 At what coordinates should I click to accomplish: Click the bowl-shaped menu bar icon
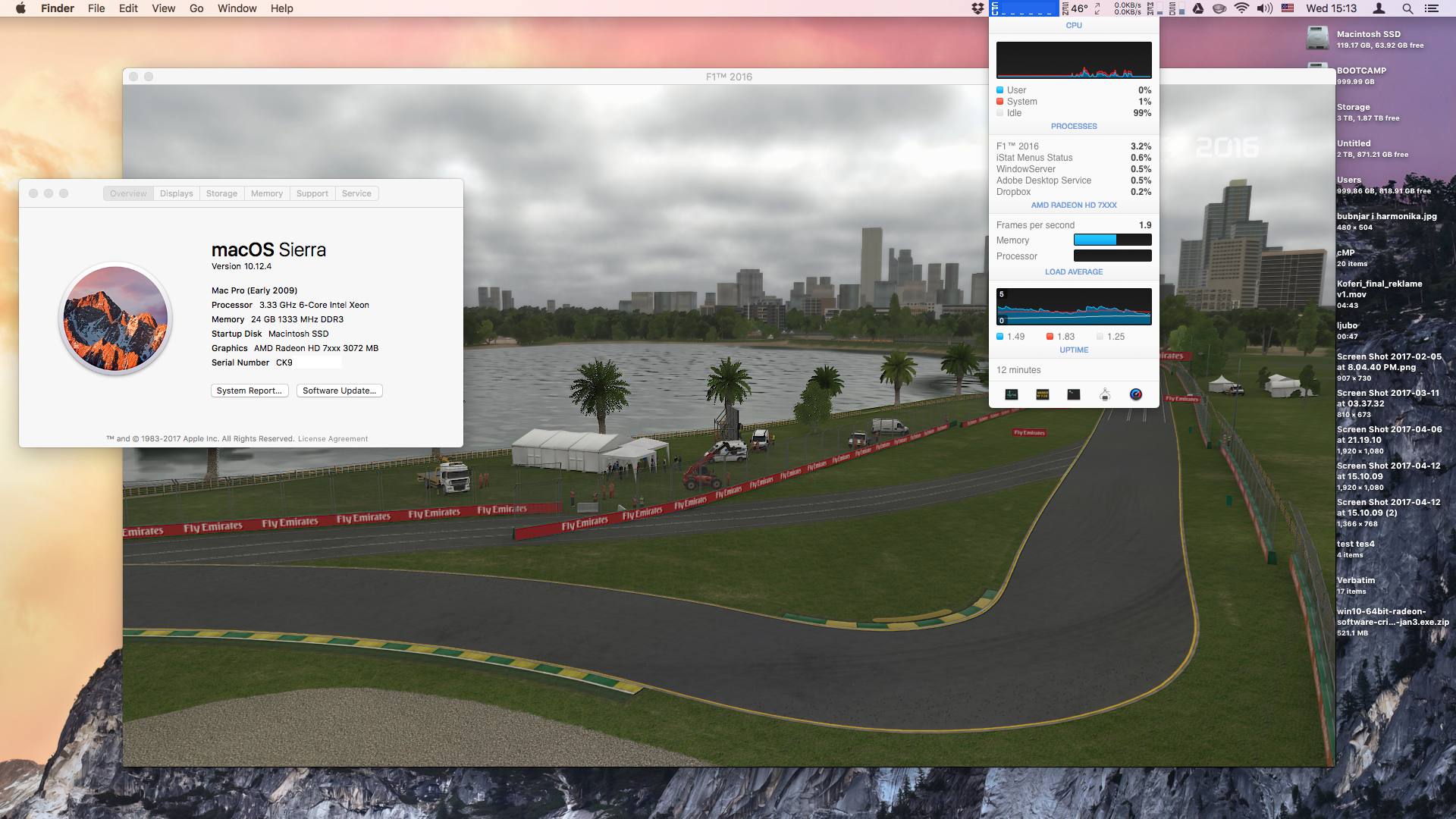(x=1219, y=8)
